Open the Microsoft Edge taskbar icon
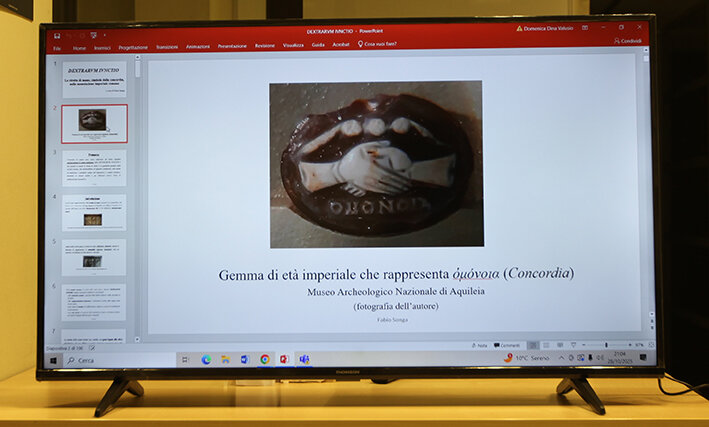The height and width of the screenshot is (427, 709). click(206, 359)
